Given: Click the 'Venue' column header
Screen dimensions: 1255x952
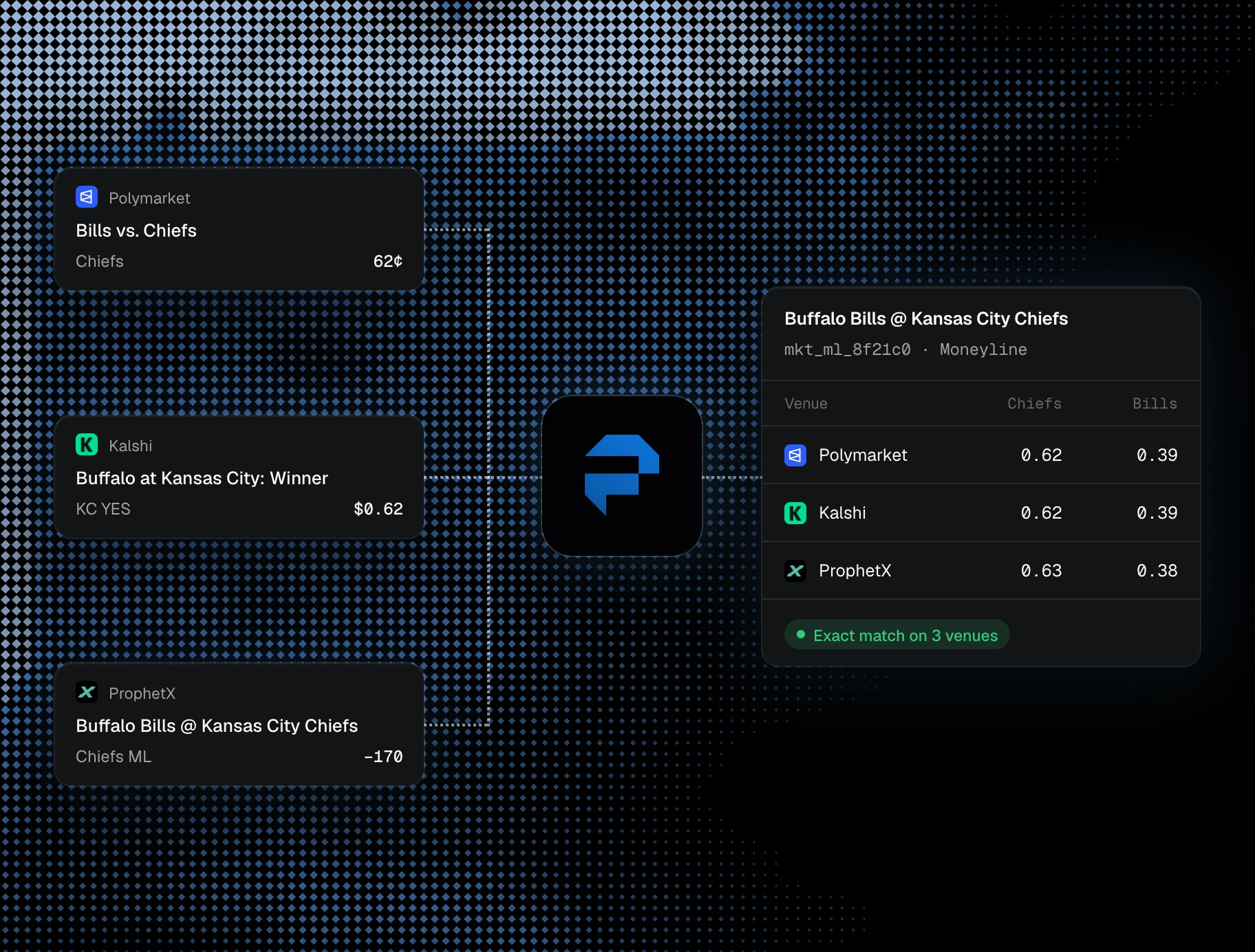Looking at the screenshot, I should point(806,404).
